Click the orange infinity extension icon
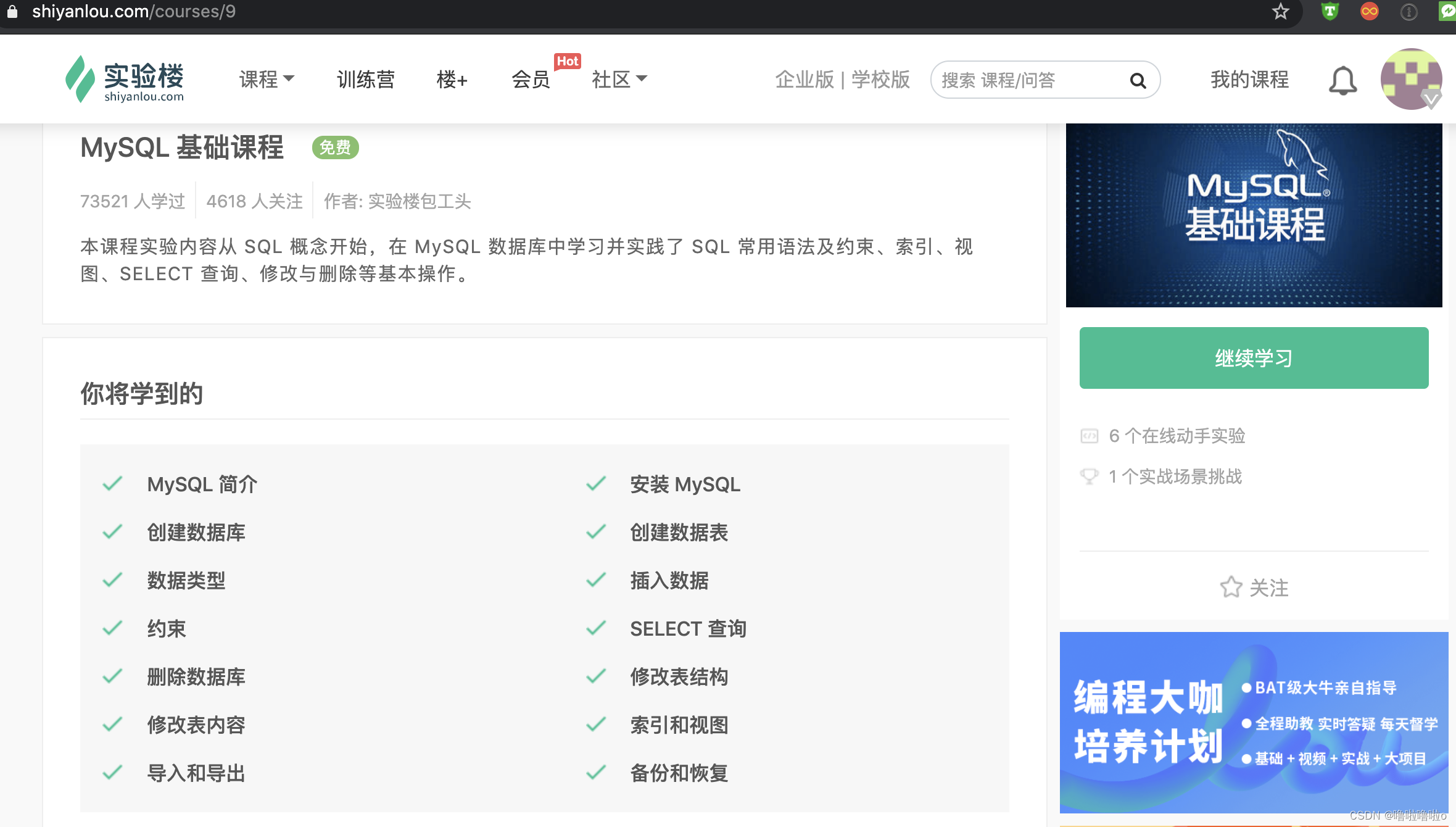Screen dimensions: 1456x827 pyautogui.click(x=1369, y=12)
